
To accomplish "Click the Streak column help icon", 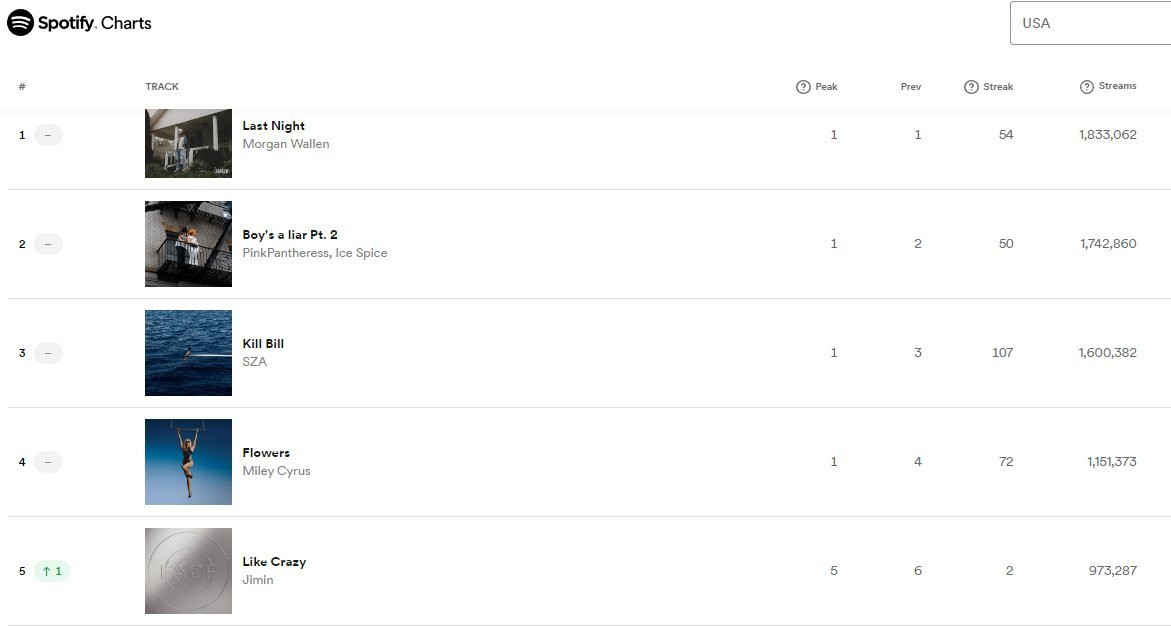I will coord(971,87).
